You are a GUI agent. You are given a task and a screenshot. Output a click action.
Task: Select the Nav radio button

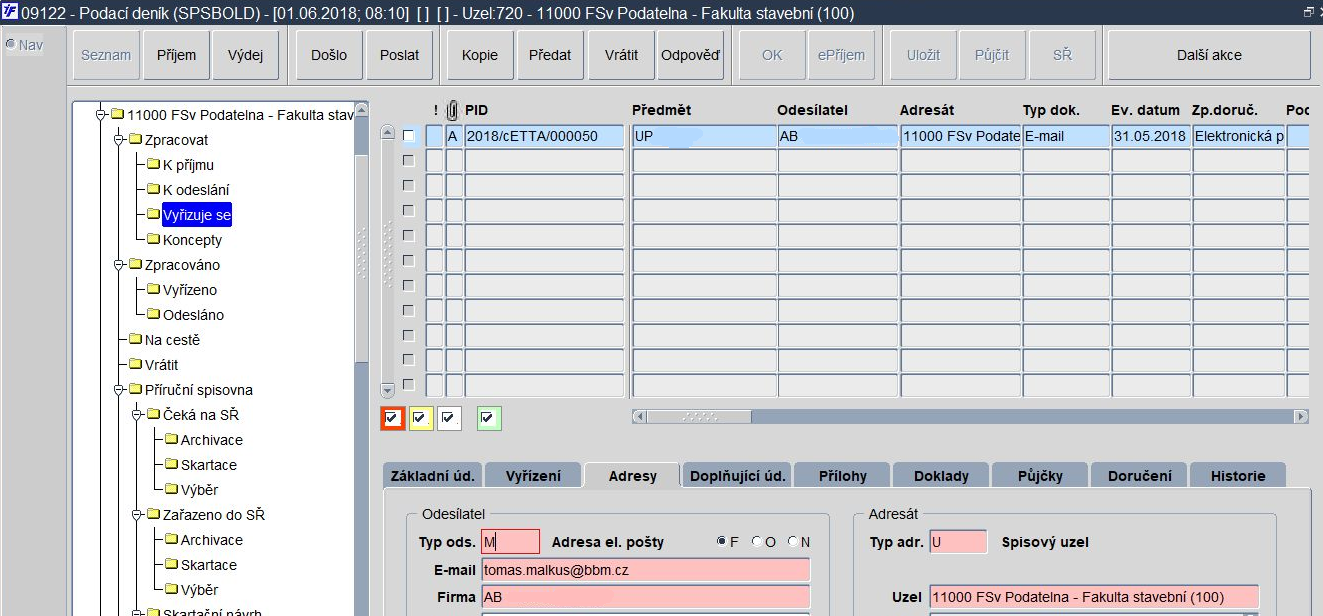pos(10,45)
